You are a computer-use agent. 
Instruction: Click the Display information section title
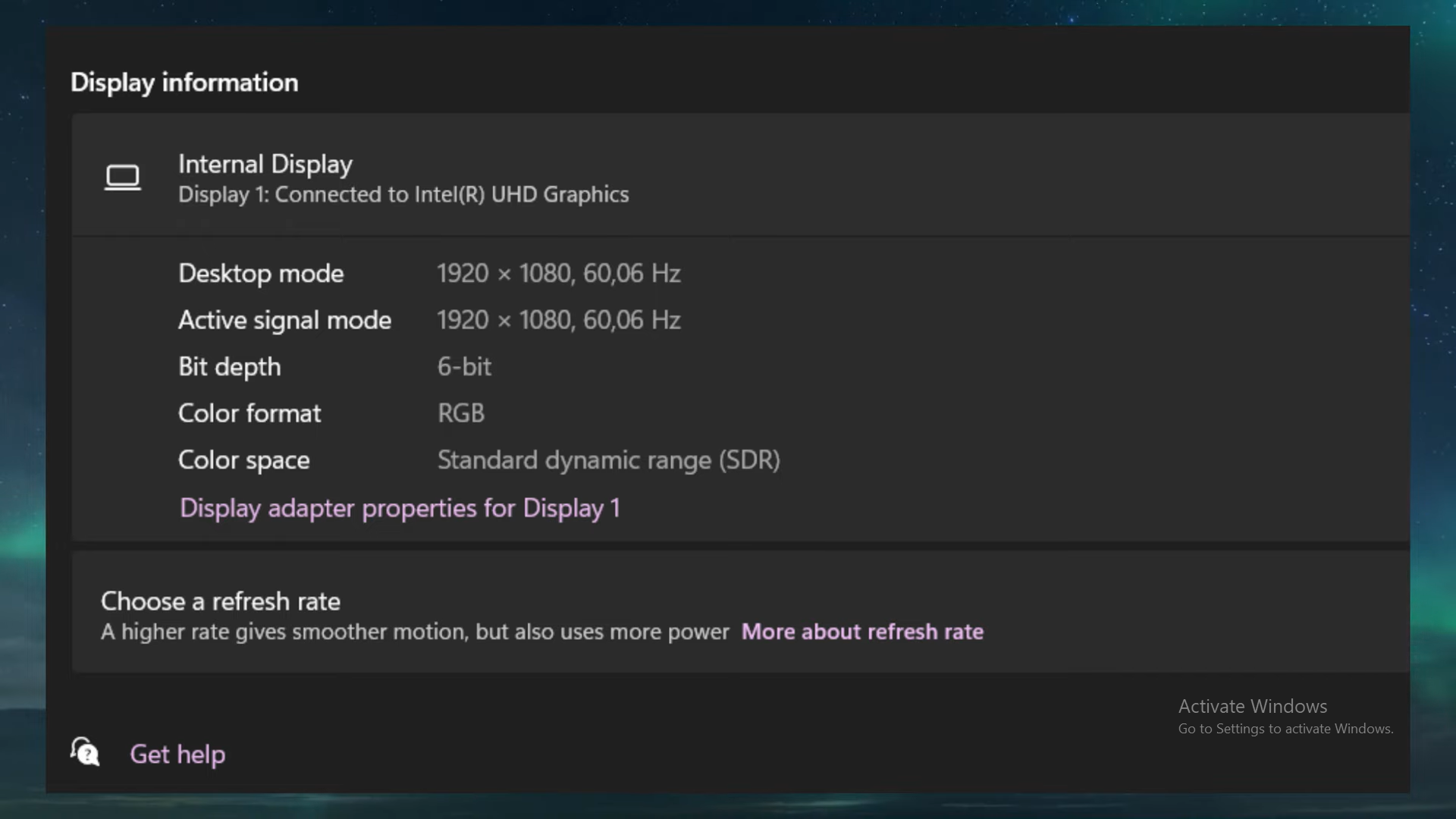click(184, 82)
